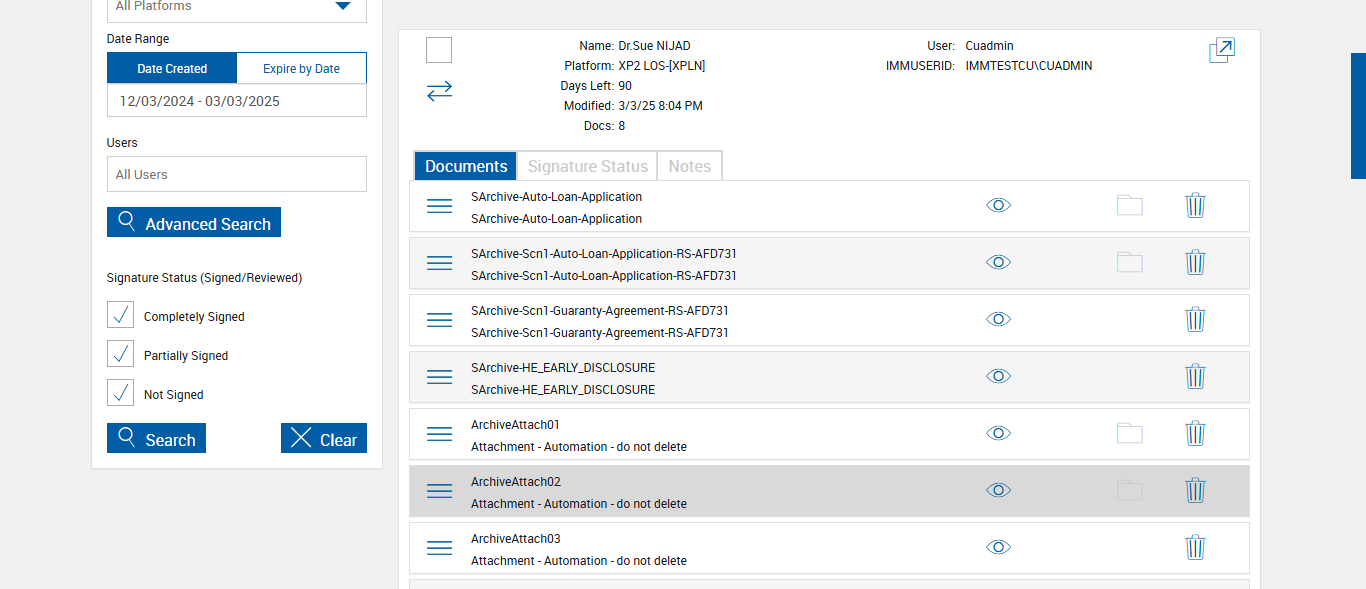Switch to the Notes tab

[x=689, y=166]
